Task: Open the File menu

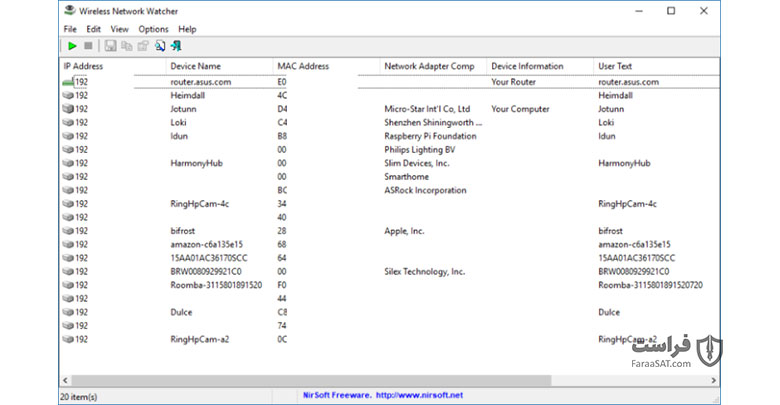Action: click(x=70, y=29)
